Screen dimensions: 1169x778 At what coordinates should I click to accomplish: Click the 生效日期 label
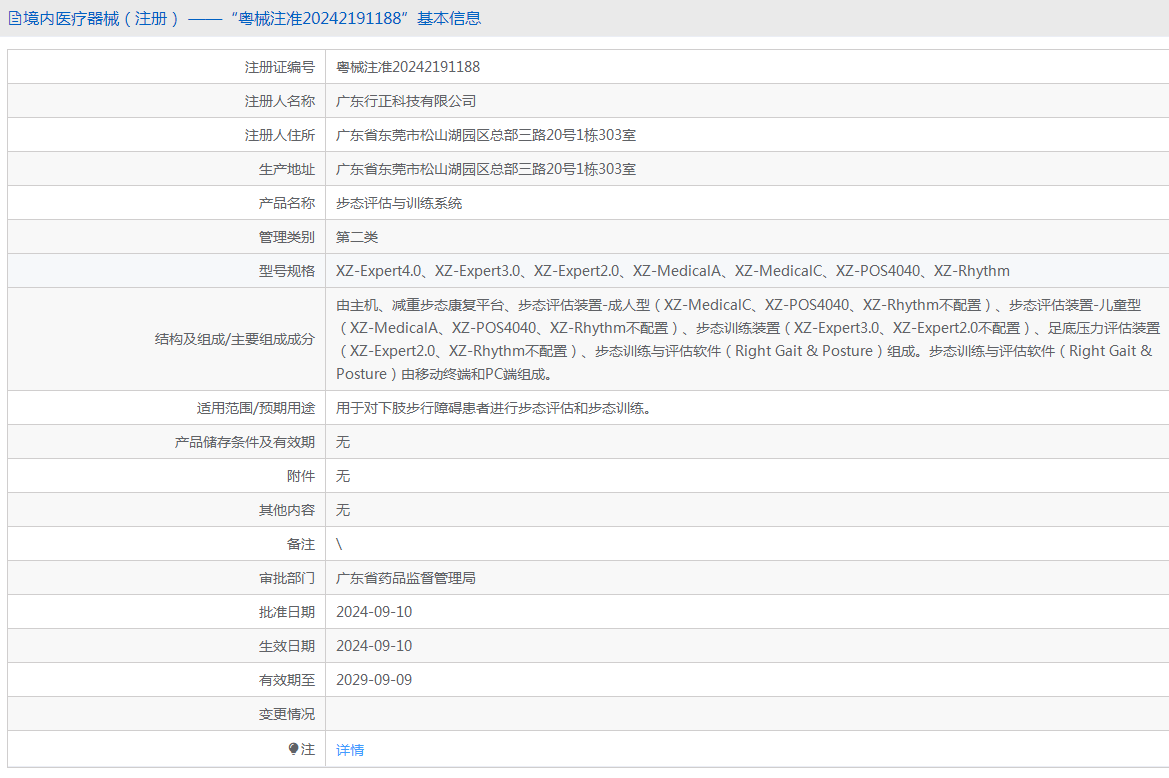287,646
